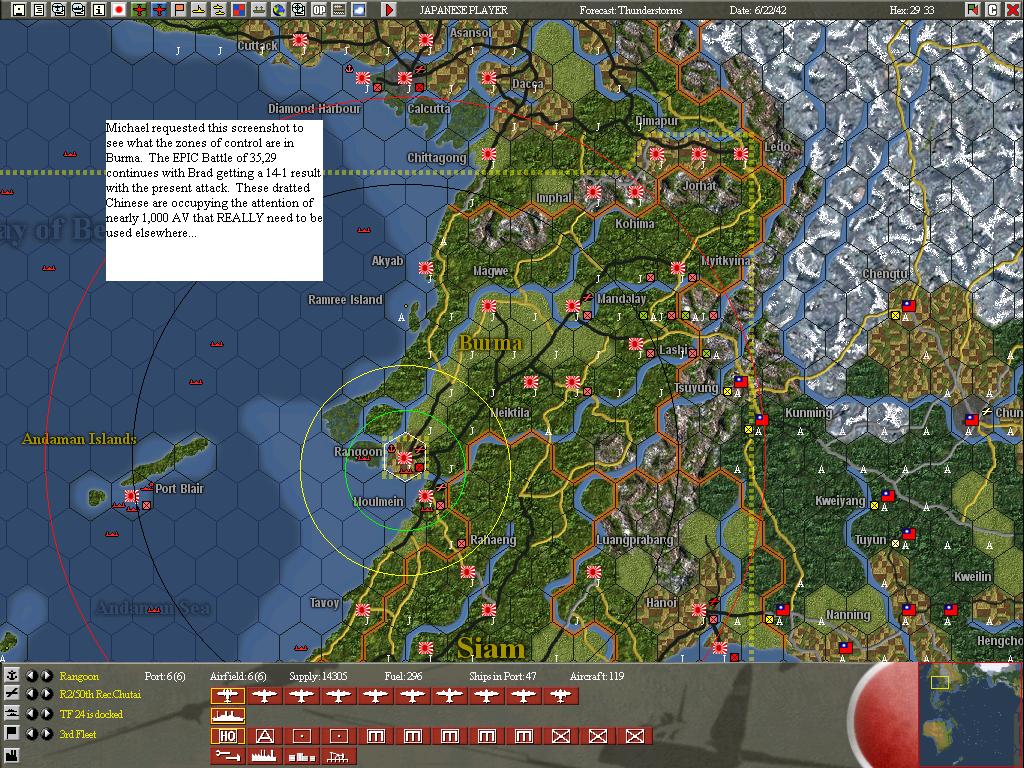This screenshot has height=768, width=1024.
Task: Click the world minimap thumbnail
Action: click(970, 714)
